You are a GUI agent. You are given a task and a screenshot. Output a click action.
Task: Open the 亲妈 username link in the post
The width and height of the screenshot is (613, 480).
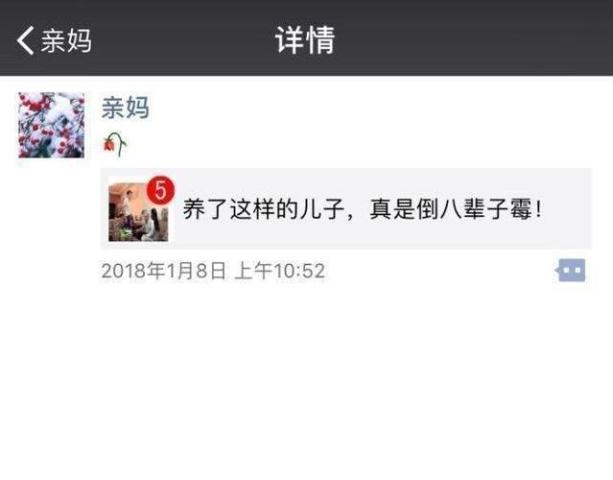[x=125, y=107]
